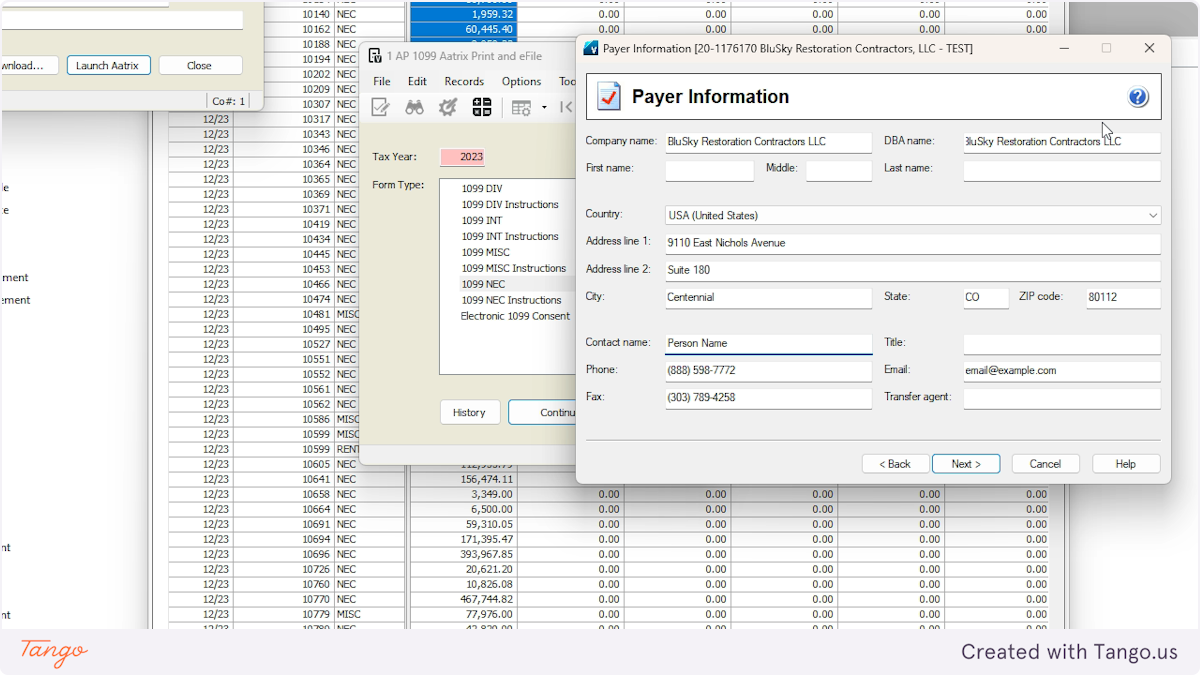Click the first-record navigation arrow icon

pos(566,107)
